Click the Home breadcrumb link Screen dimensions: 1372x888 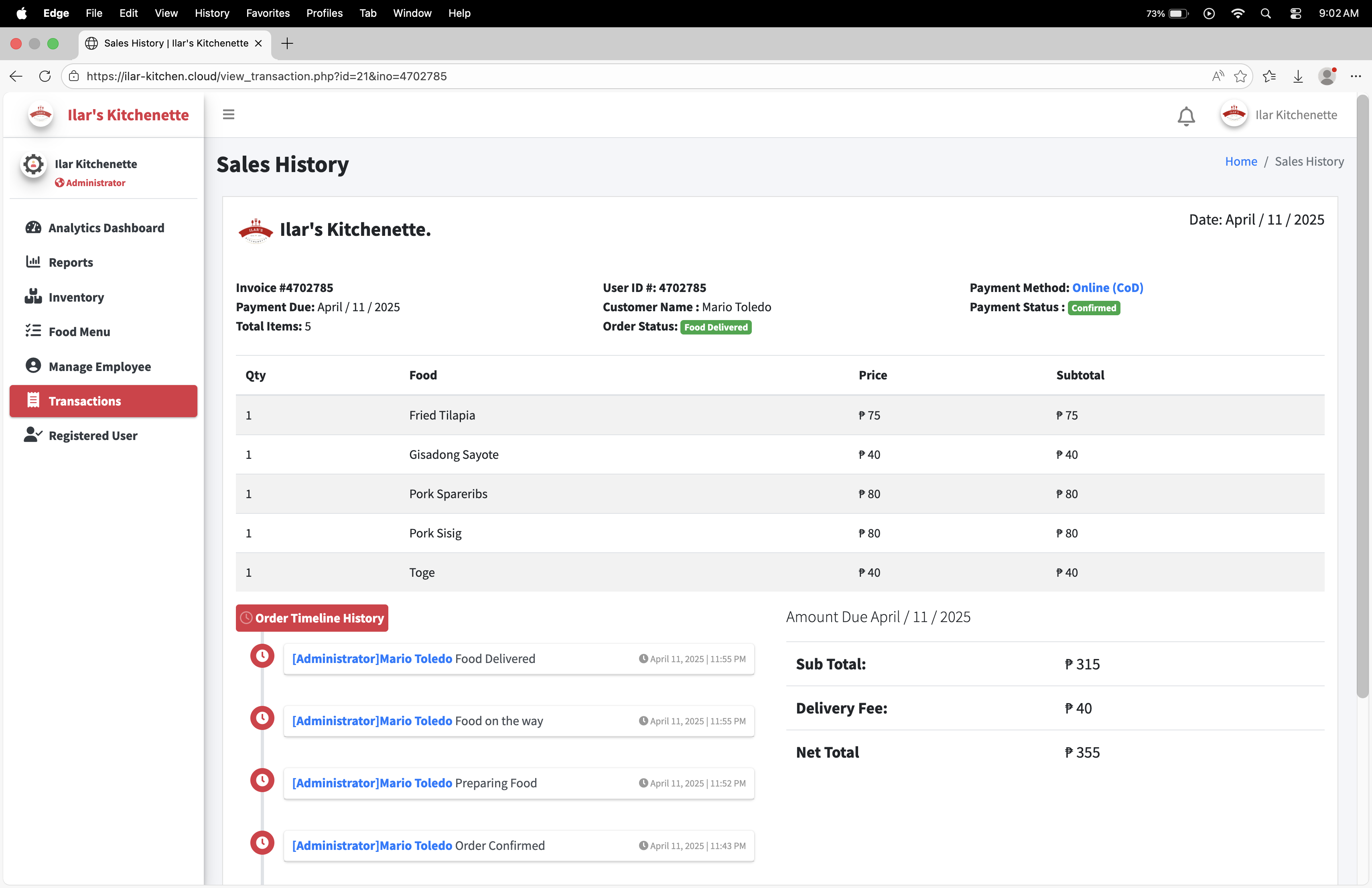tap(1240, 161)
